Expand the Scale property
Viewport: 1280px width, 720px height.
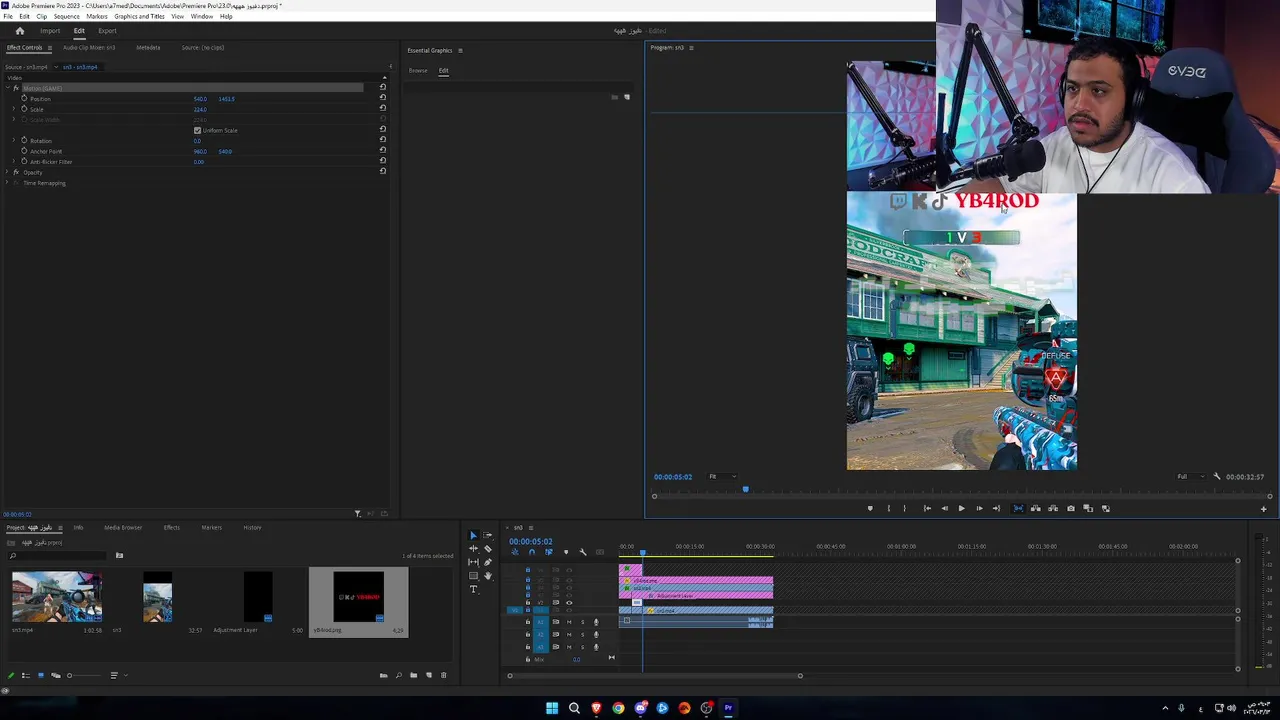click(13, 109)
